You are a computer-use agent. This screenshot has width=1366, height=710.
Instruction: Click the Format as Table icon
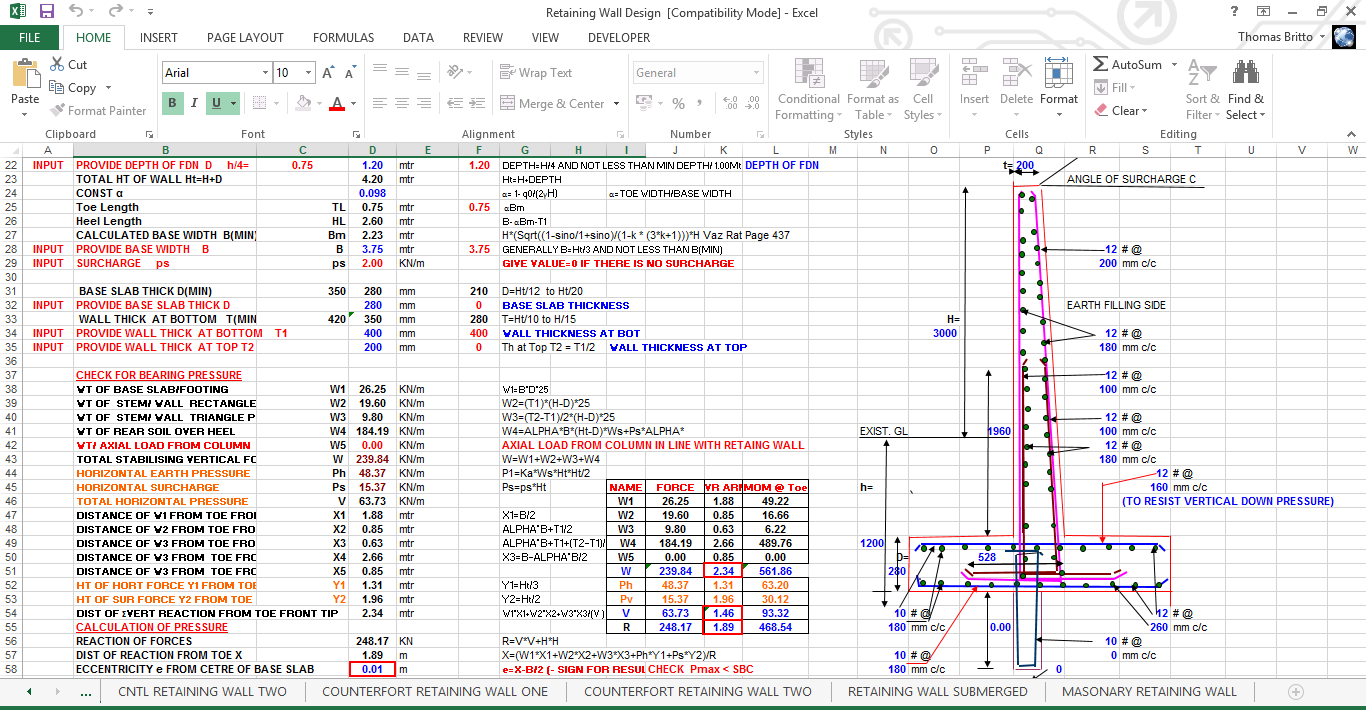[x=872, y=88]
